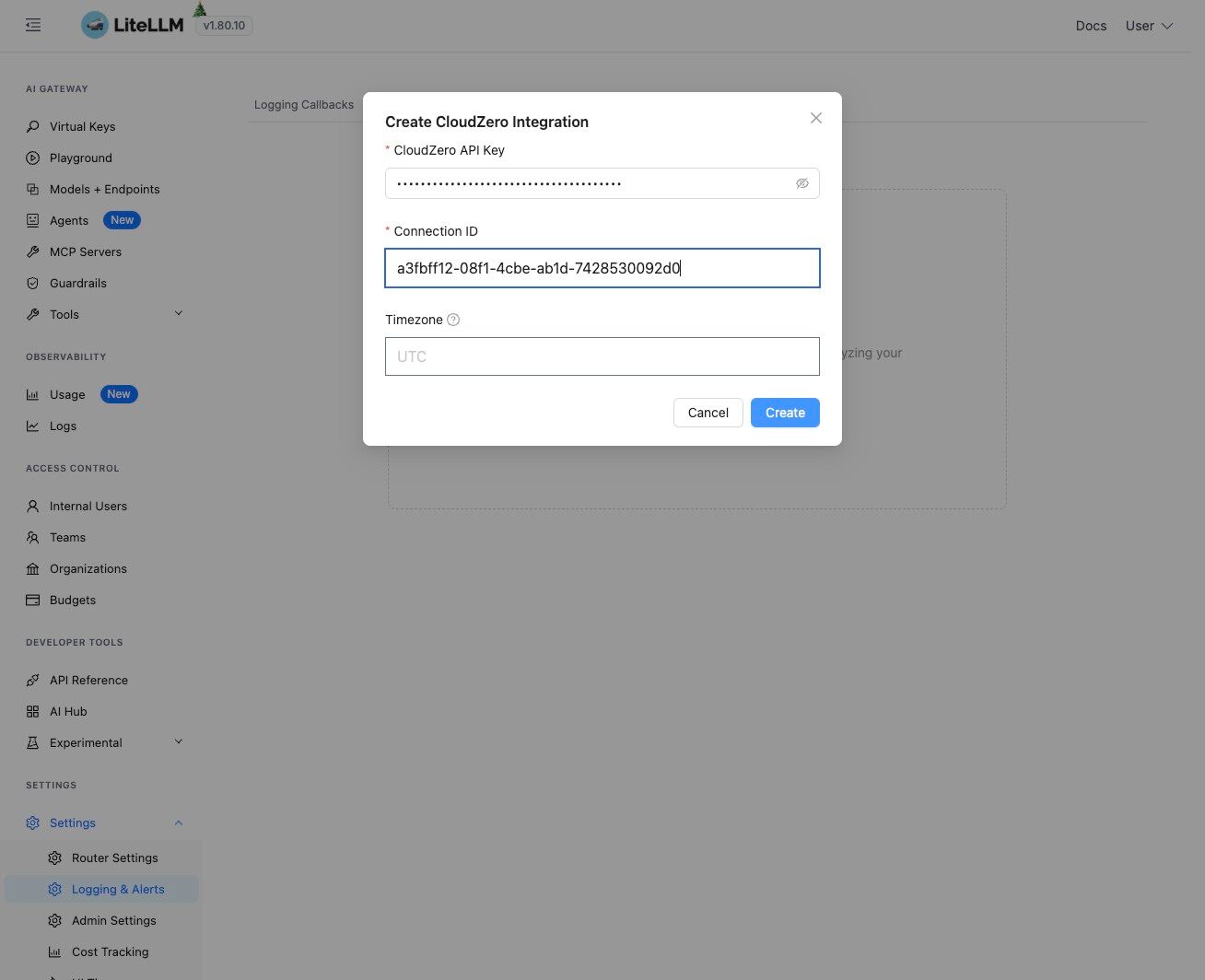Viewport: 1205px width, 980px height.
Task: Click the Experimental flask icon
Action: point(33,742)
